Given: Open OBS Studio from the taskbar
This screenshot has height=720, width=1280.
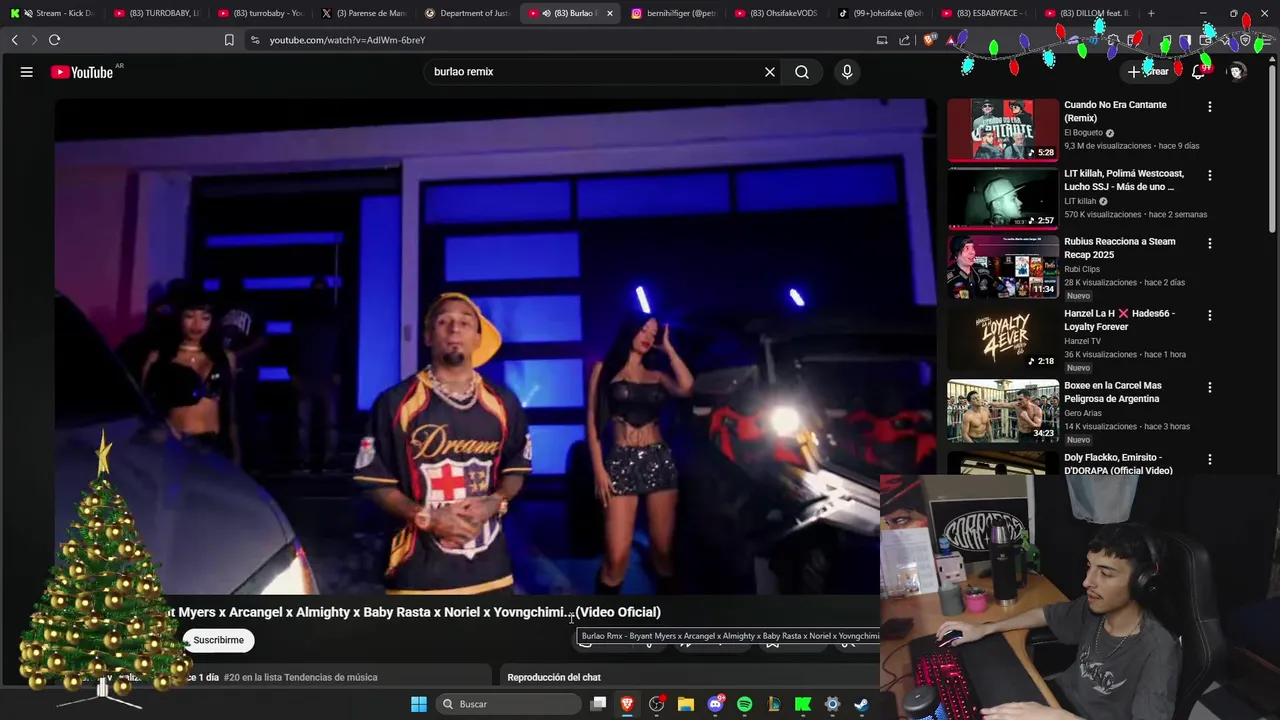Looking at the screenshot, I should 657,704.
